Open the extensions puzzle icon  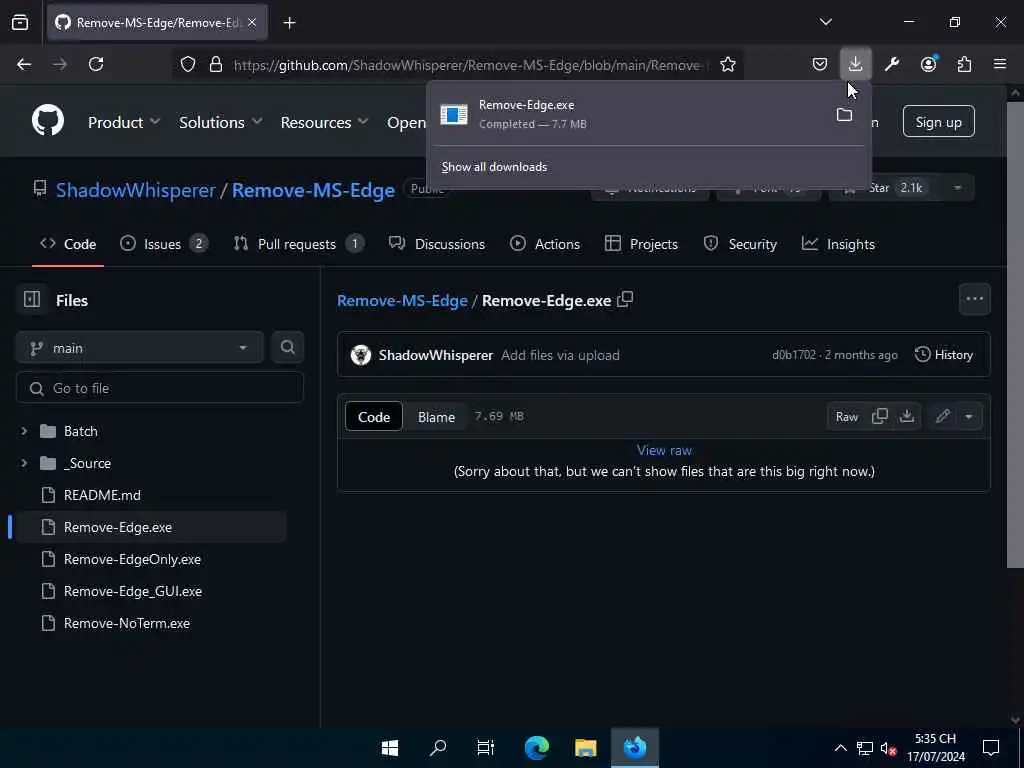click(964, 64)
